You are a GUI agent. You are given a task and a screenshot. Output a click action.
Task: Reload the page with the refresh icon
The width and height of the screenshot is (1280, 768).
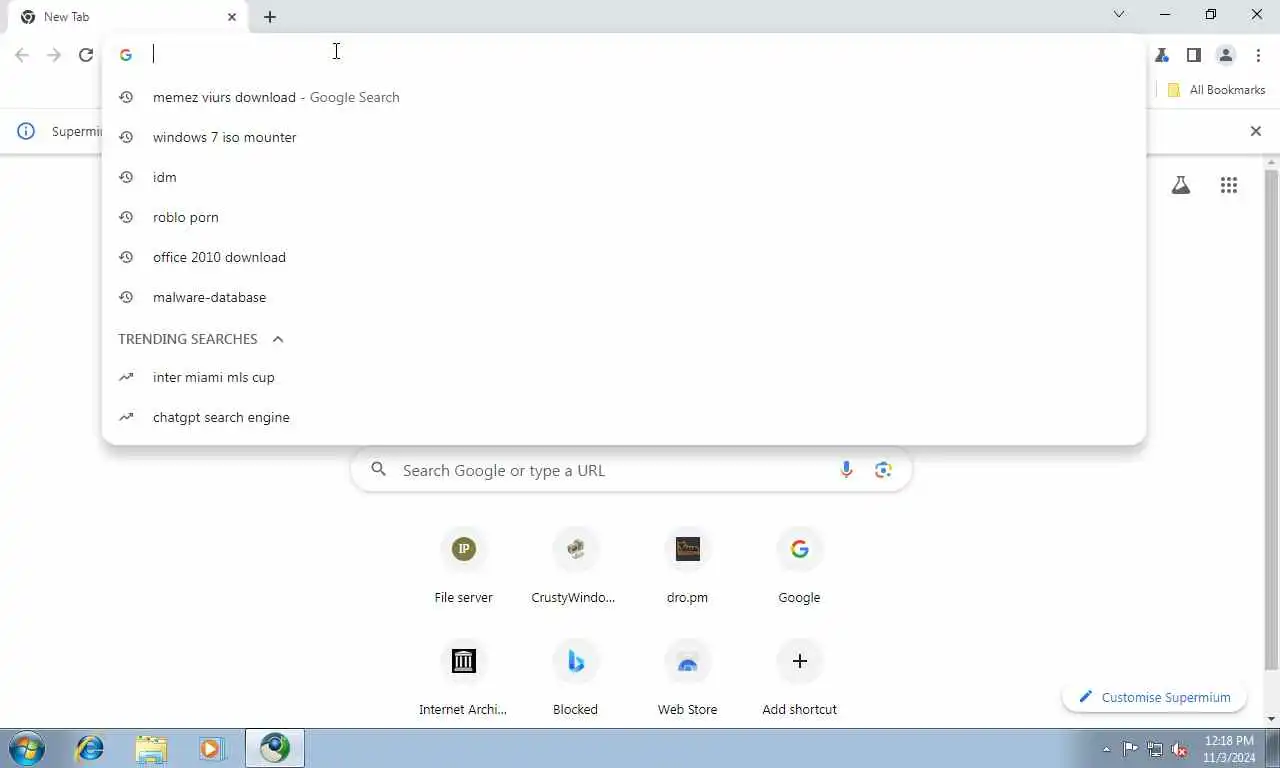tap(86, 55)
